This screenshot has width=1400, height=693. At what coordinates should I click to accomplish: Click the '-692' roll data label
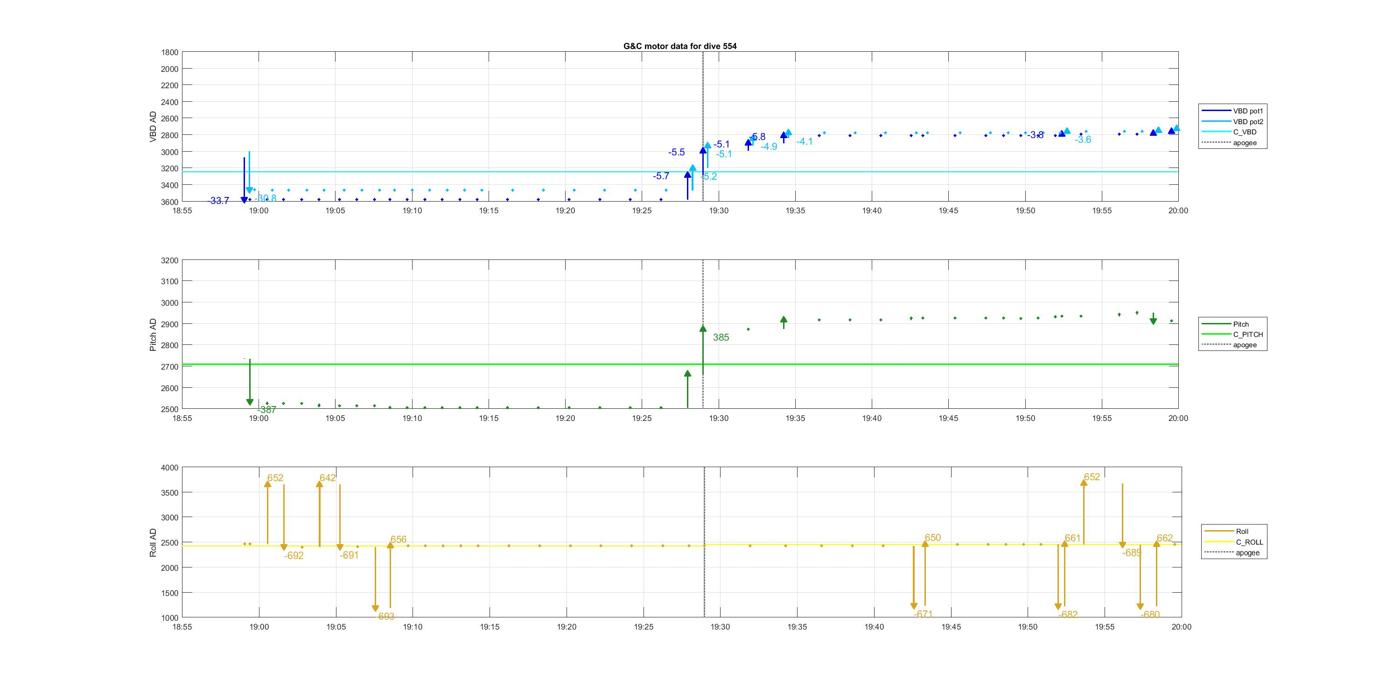294,556
